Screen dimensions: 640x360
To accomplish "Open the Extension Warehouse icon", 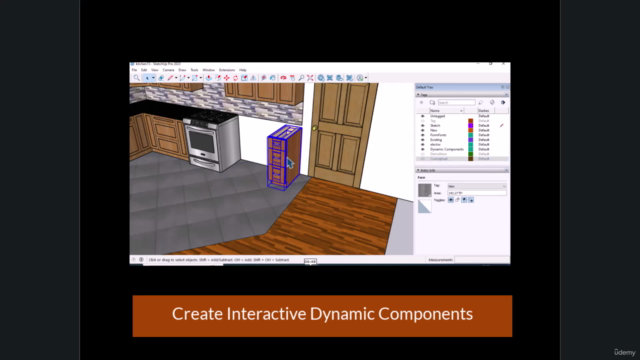I will (330, 78).
